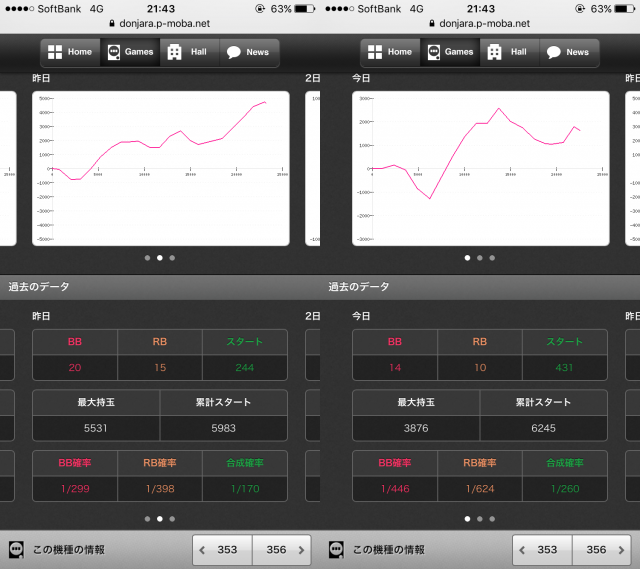
Task: Tap the Hall building icon above the 今日 chart
Action: 494,52
